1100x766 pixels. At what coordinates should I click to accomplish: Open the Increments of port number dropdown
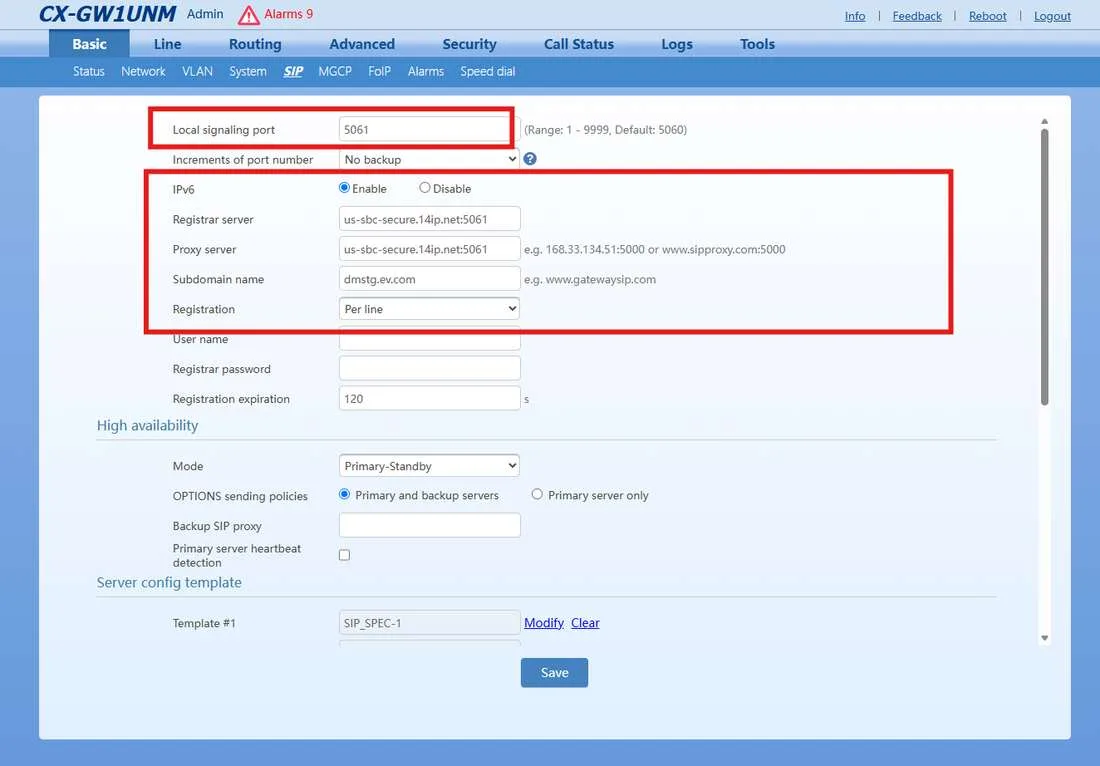[x=429, y=159]
